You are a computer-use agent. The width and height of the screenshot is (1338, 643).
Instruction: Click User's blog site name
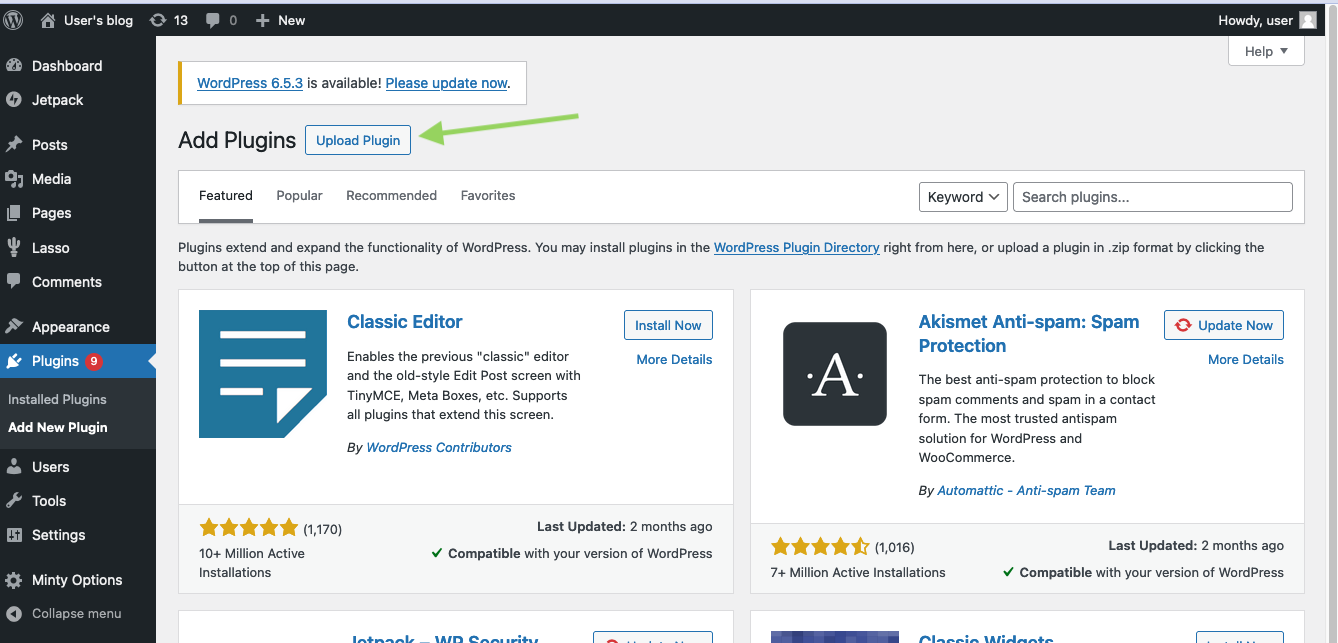[98, 20]
